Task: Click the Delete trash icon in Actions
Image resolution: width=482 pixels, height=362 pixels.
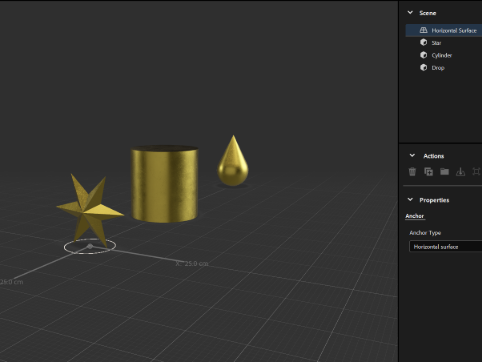Action: coord(412,172)
